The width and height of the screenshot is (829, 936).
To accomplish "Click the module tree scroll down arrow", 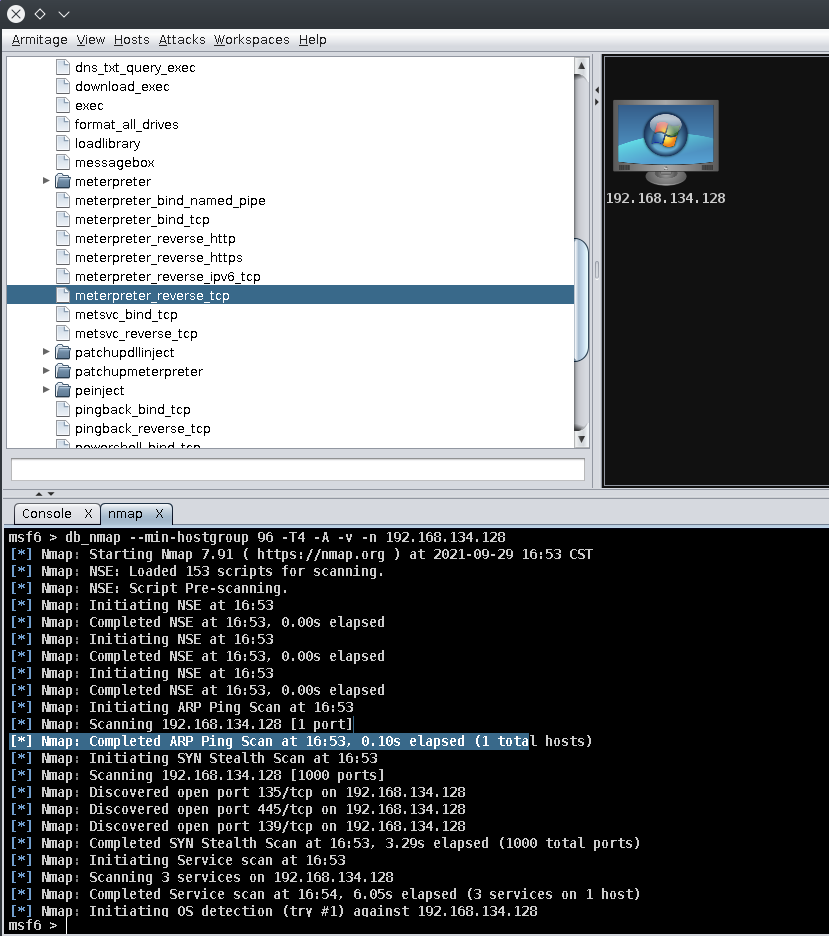I will pyautogui.click(x=581, y=439).
